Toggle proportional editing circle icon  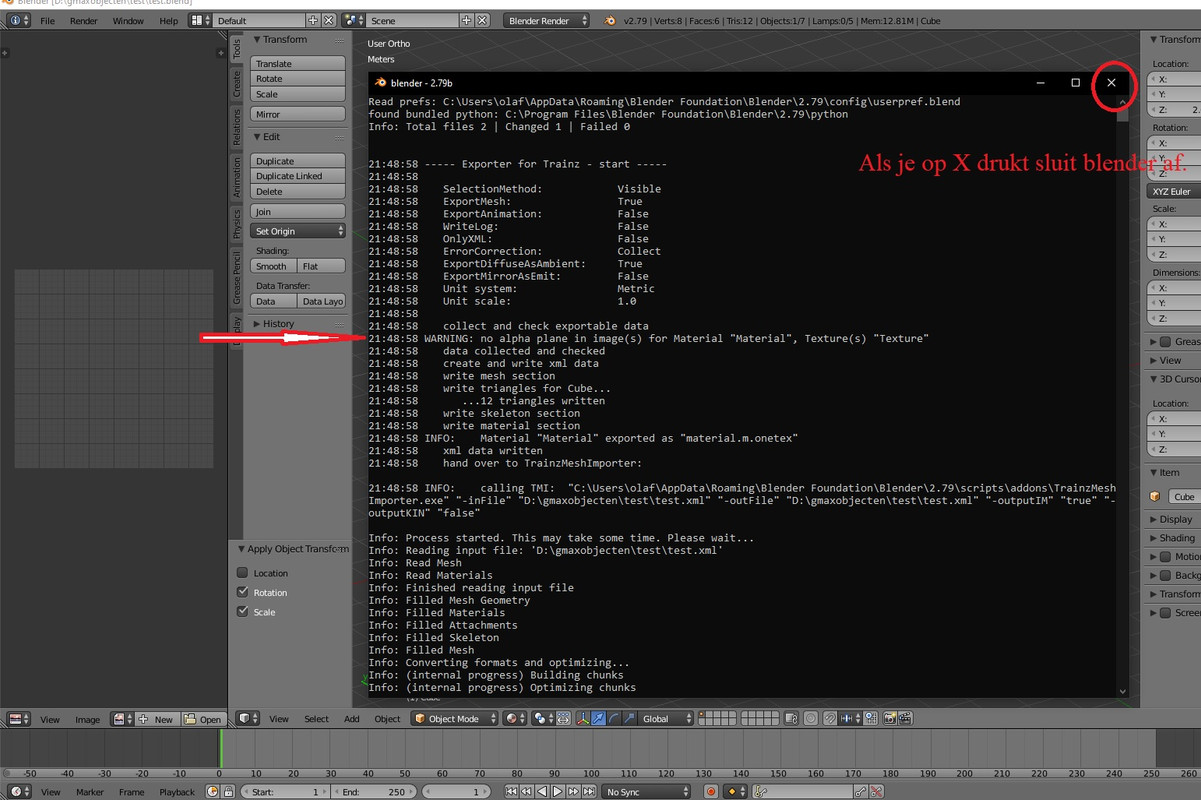pos(811,718)
